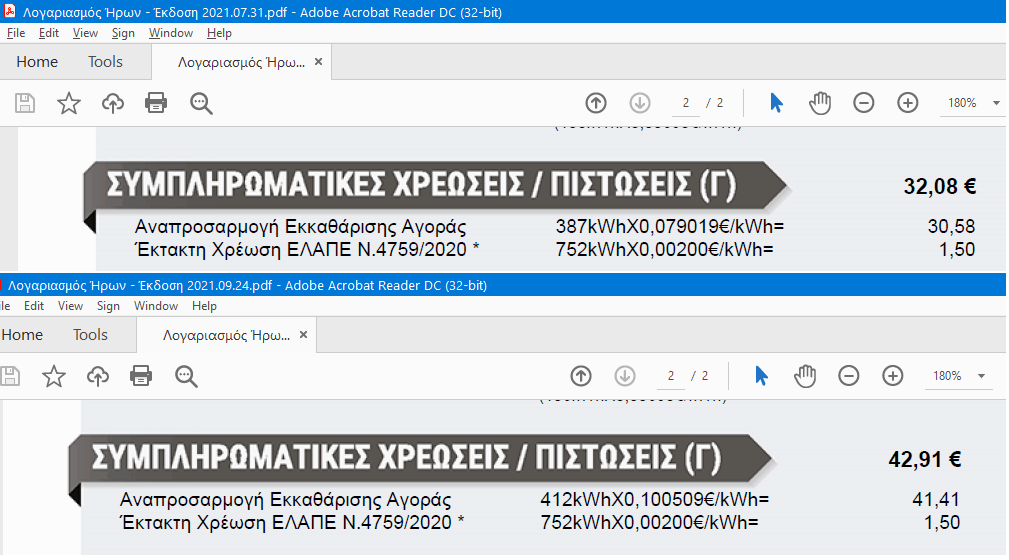Close document tab in 2021.09.24 window
The height and width of the screenshot is (560, 1009).
(304, 335)
